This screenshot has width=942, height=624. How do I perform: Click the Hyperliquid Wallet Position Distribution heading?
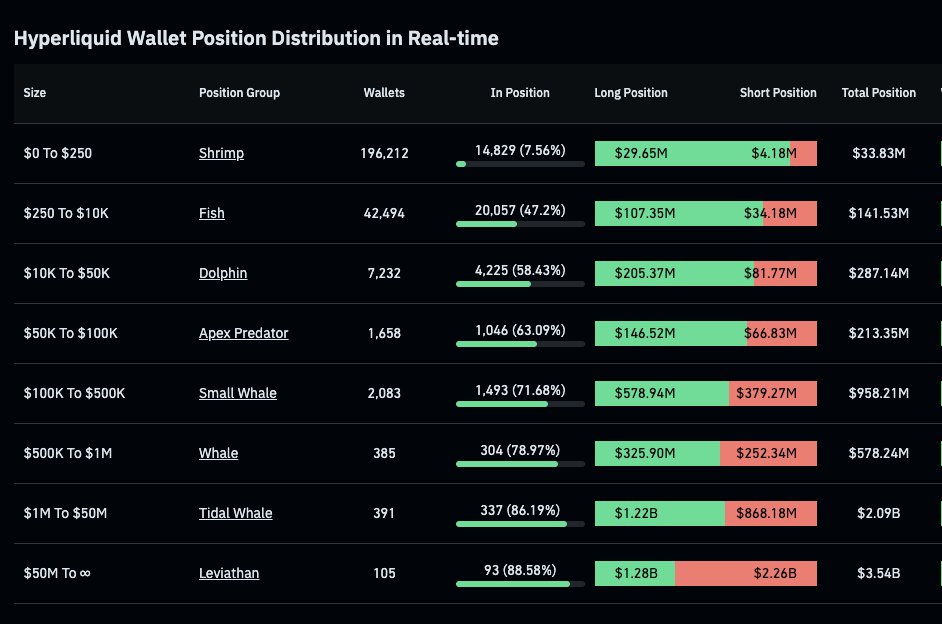pos(256,38)
